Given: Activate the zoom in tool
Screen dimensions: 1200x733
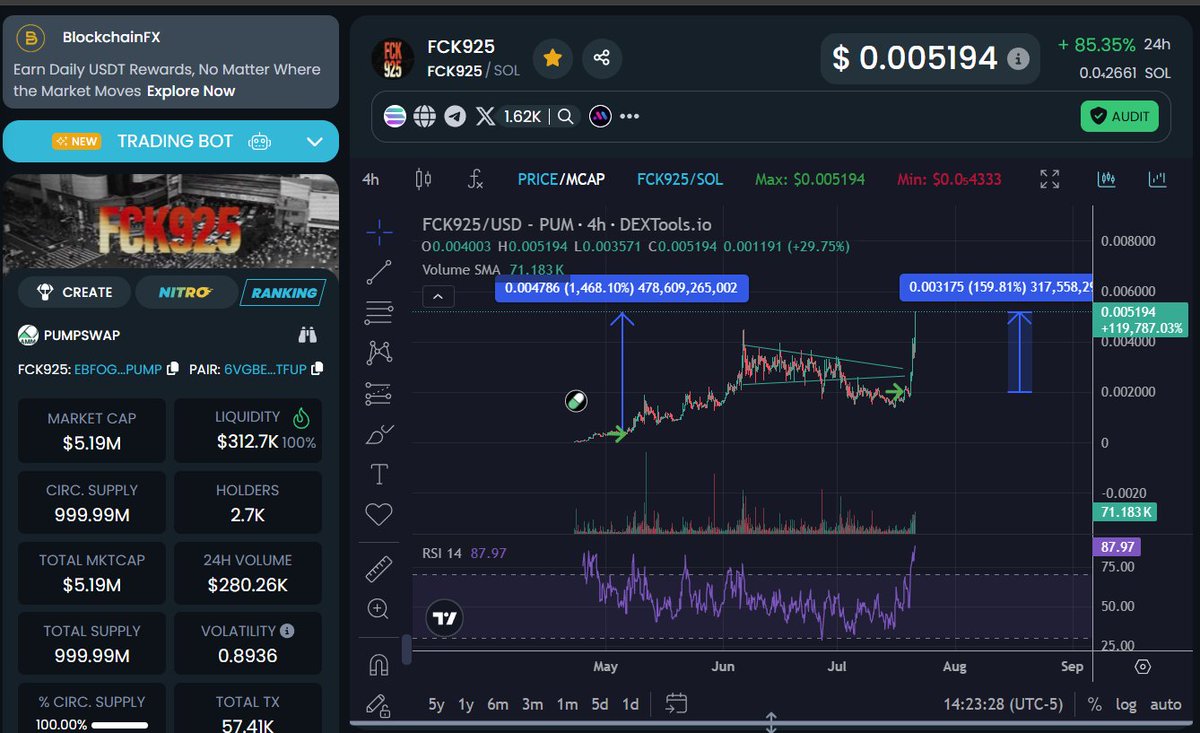Looking at the screenshot, I should coord(379,608).
